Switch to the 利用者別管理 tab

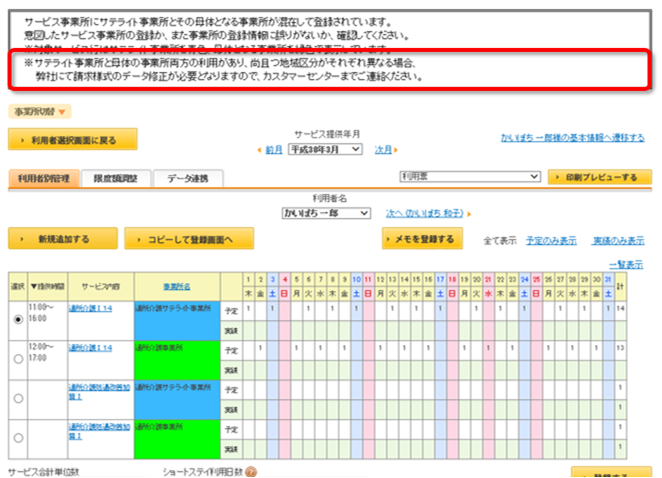coord(44,179)
